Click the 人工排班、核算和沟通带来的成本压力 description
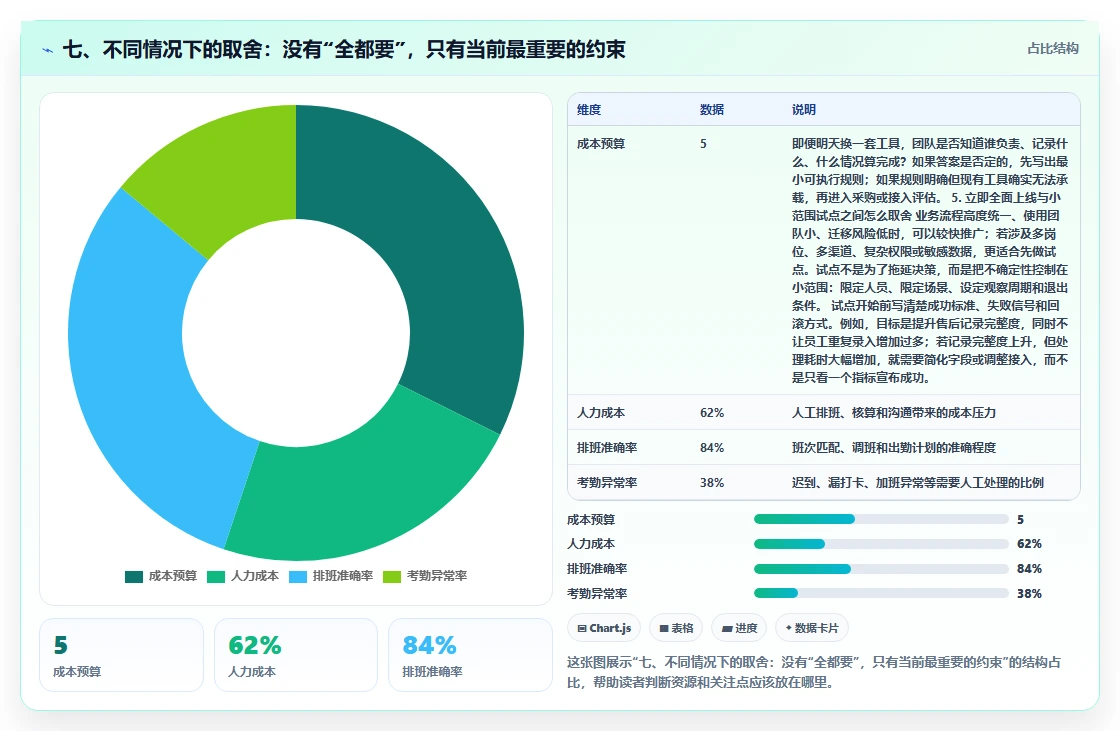The width and height of the screenshot is (1120, 731). pos(894,412)
